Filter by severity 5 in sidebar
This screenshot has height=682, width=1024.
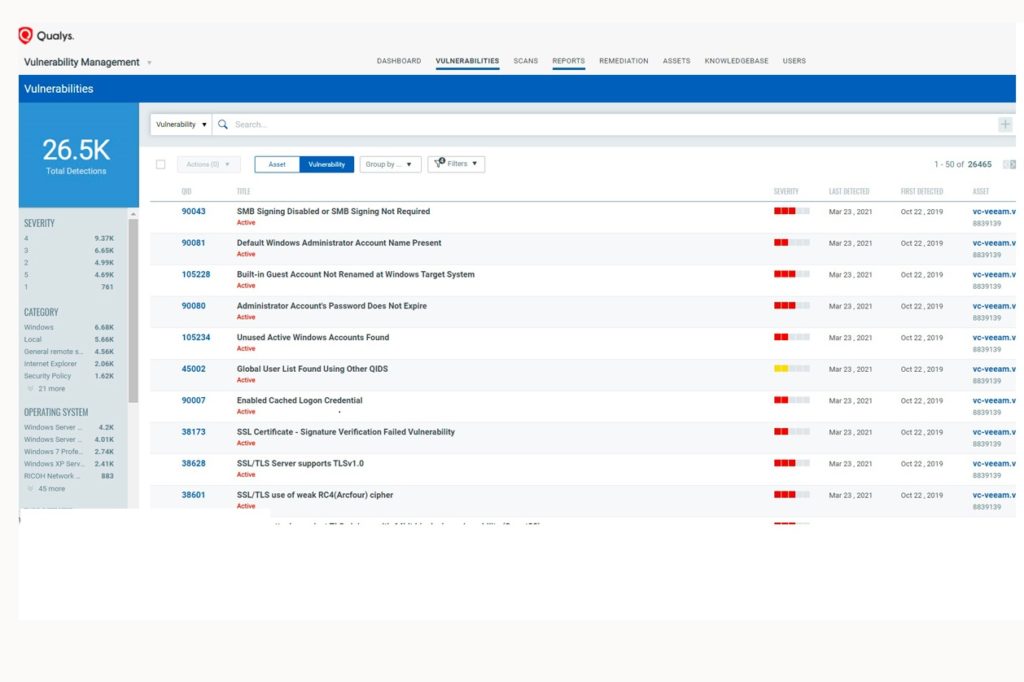coord(69,274)
